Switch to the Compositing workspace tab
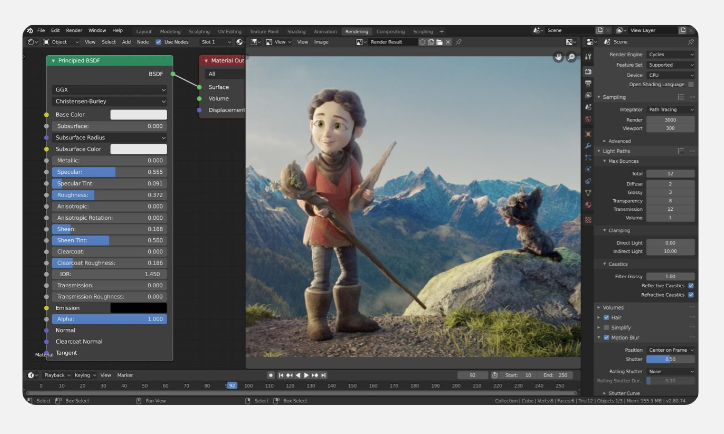 point(391,31)
